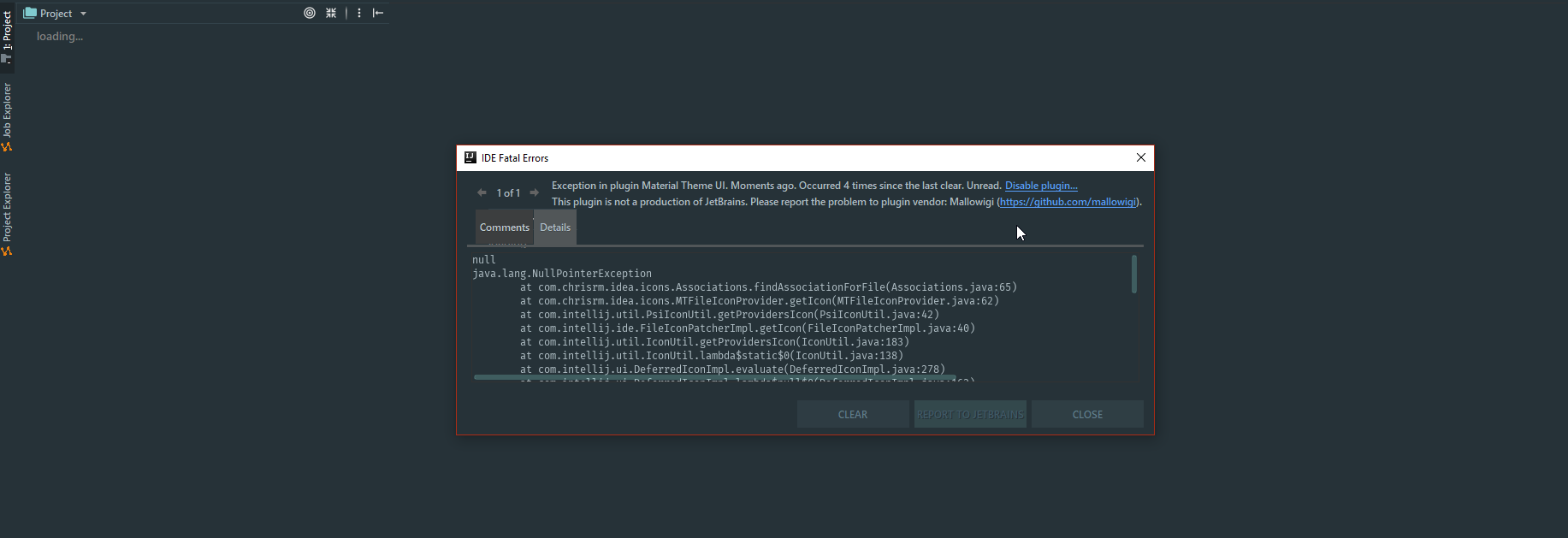Click the Associations.findAssociationForFile stack line
The height and width of the screenshot is (538, 1568).
[x=768, y=287]
